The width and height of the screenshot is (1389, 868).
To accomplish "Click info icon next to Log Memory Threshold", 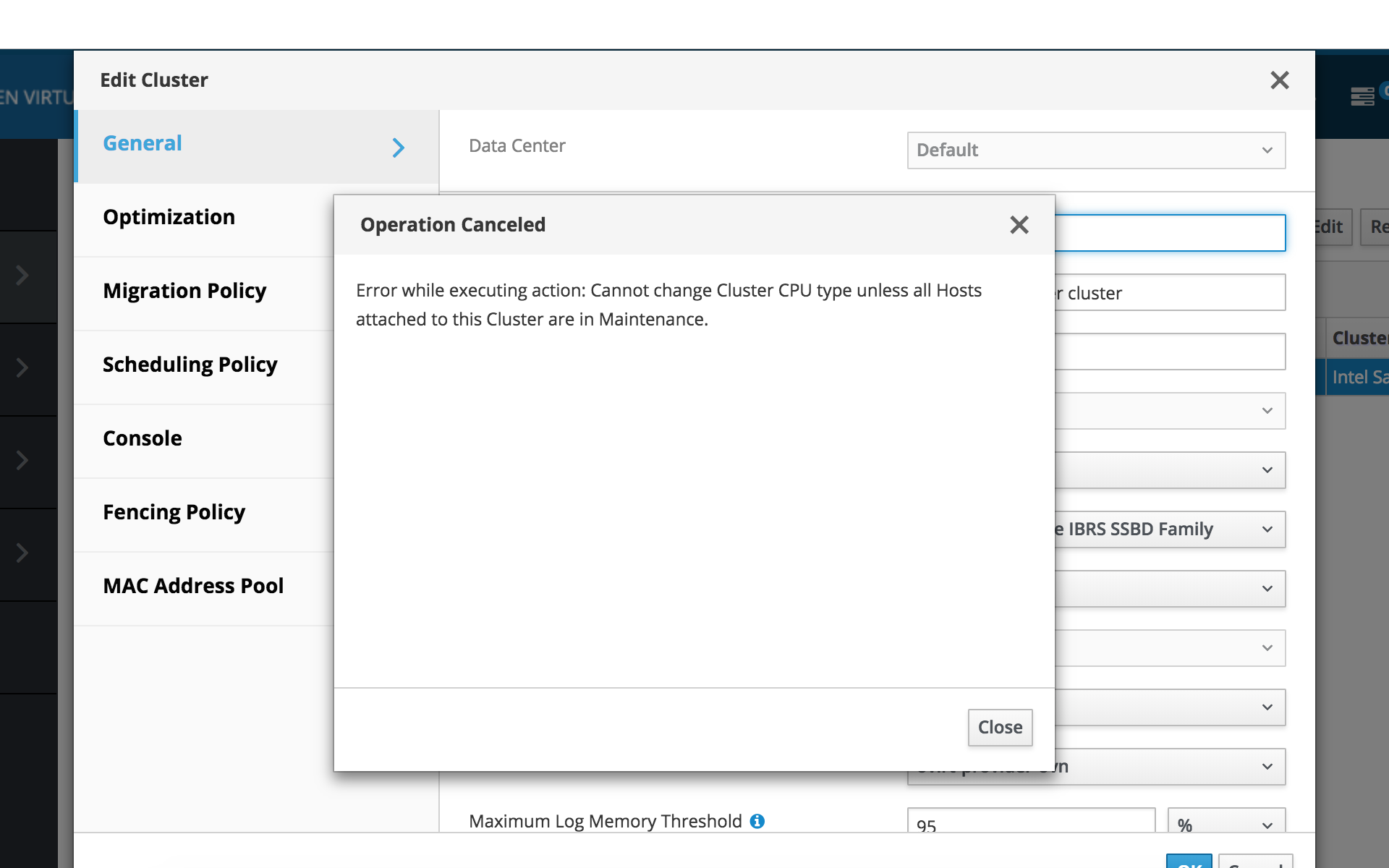I will coord(757,821).
